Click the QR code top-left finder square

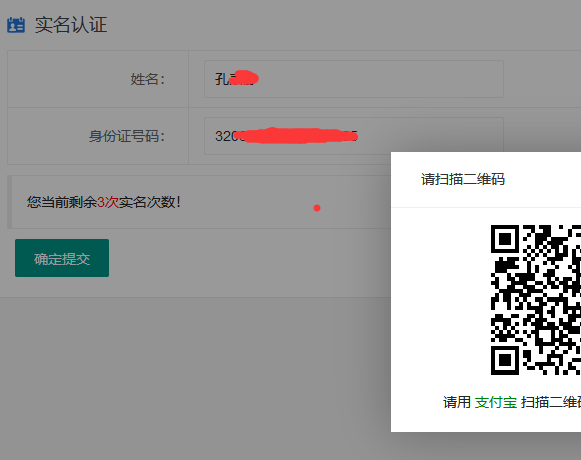tap(505, 239)
